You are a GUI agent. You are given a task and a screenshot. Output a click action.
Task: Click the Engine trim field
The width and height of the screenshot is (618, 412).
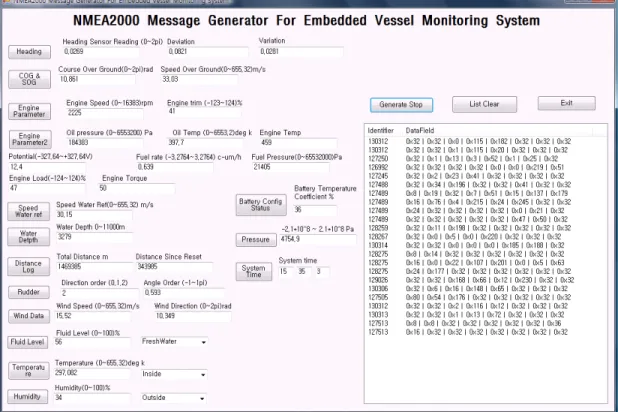pyautogui.click(x=204, y=112)
